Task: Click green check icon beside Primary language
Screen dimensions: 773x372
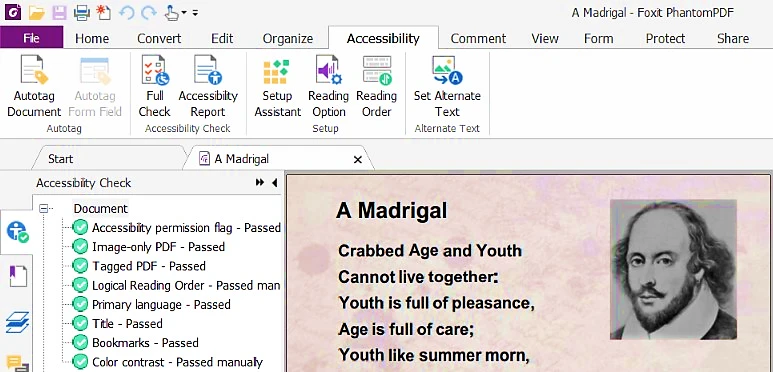Action: point(80,304)
